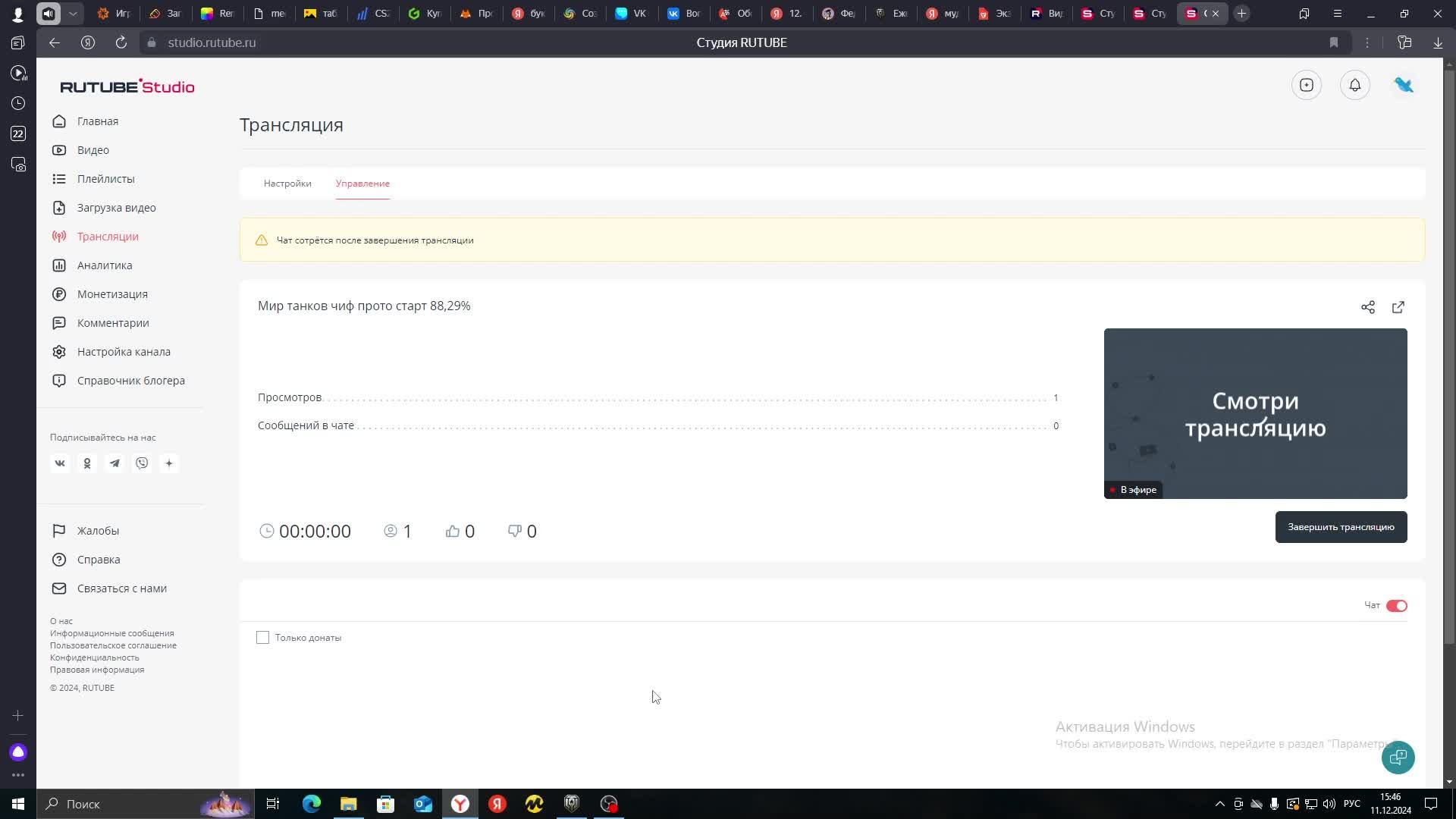Viewport: 1456px width, 819px height.
Task: Switch to the VK browser tab
Action: tap(631, 14)
